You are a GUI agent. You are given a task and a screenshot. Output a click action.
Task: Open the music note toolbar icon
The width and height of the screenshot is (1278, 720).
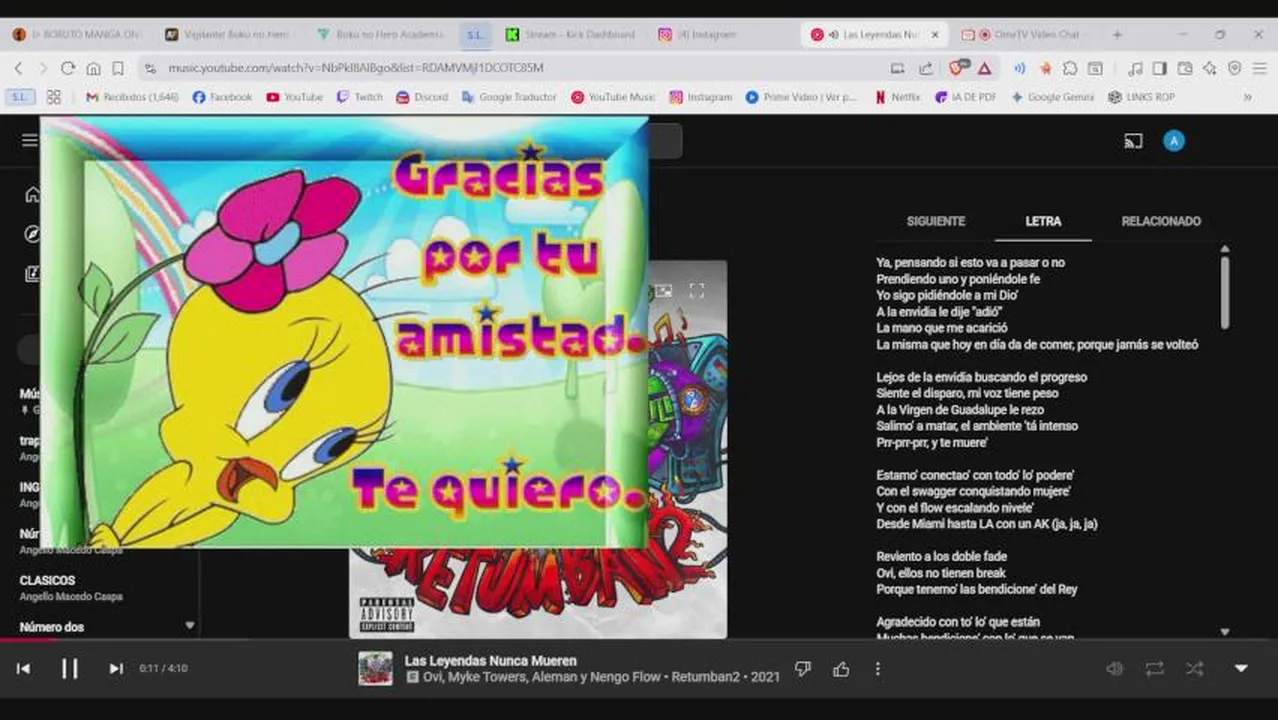click(x=1135, y=68)
